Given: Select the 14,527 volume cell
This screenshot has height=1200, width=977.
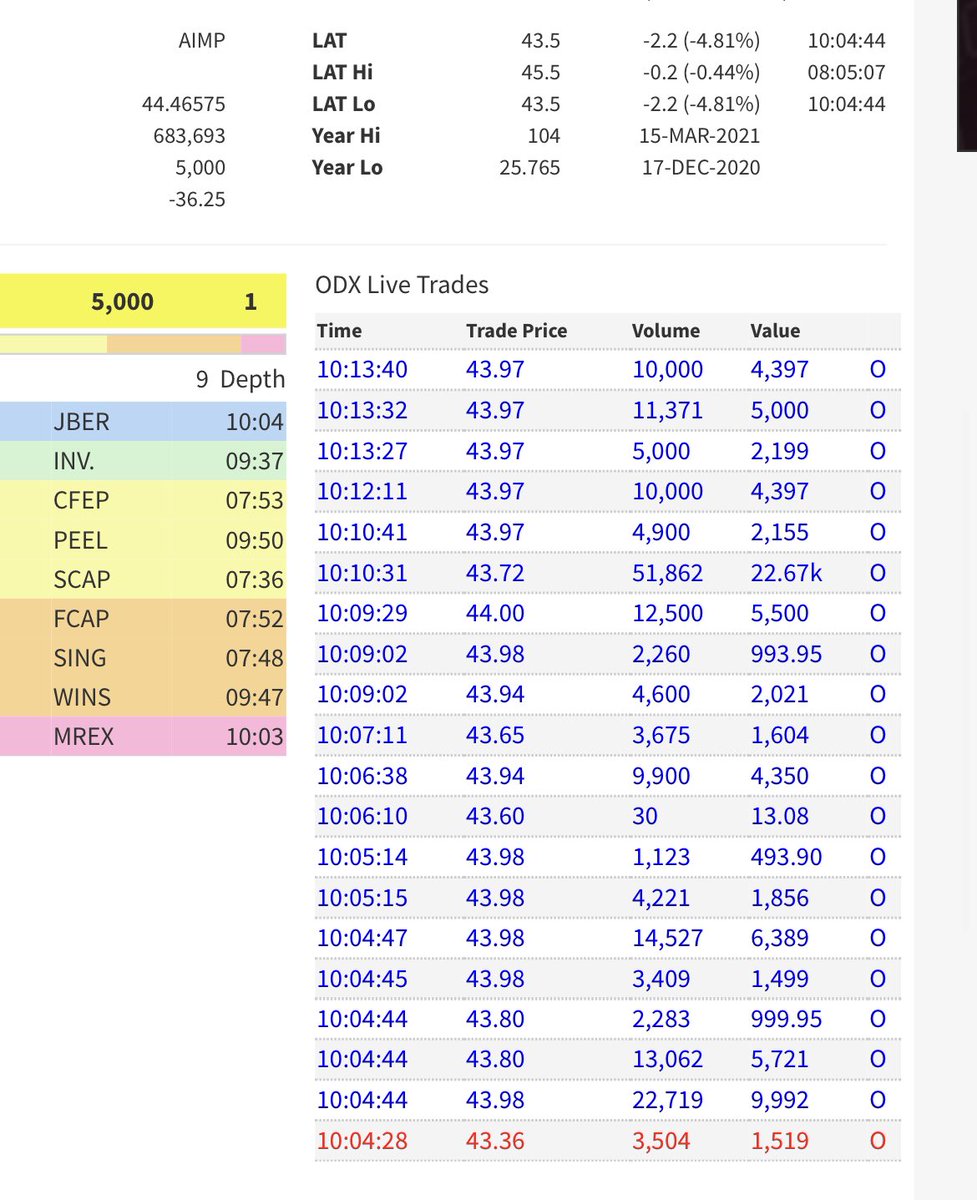Looking at the screenshot, I should point(668,938).
